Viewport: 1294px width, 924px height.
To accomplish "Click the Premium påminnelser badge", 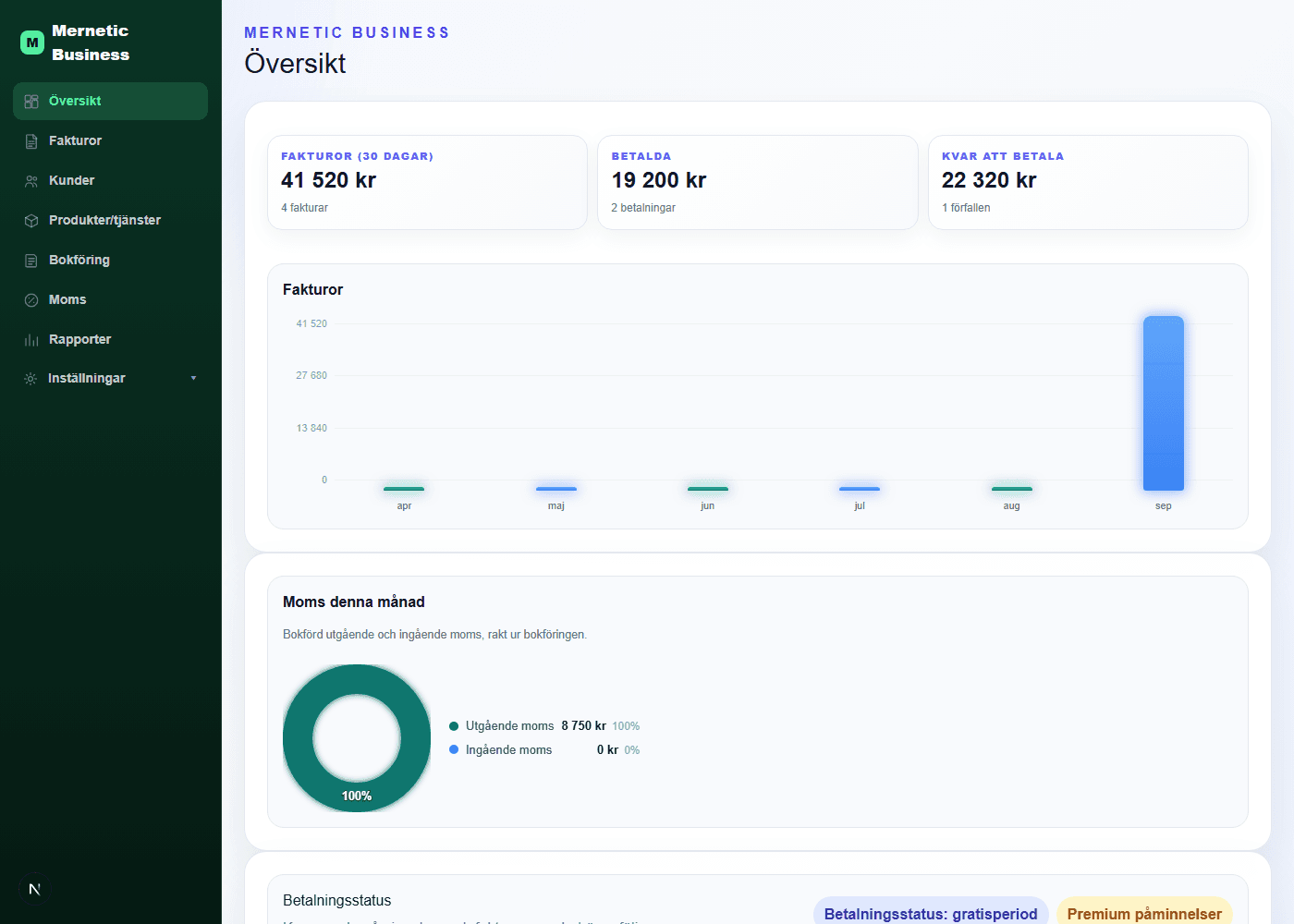I will pos(1144,913).
